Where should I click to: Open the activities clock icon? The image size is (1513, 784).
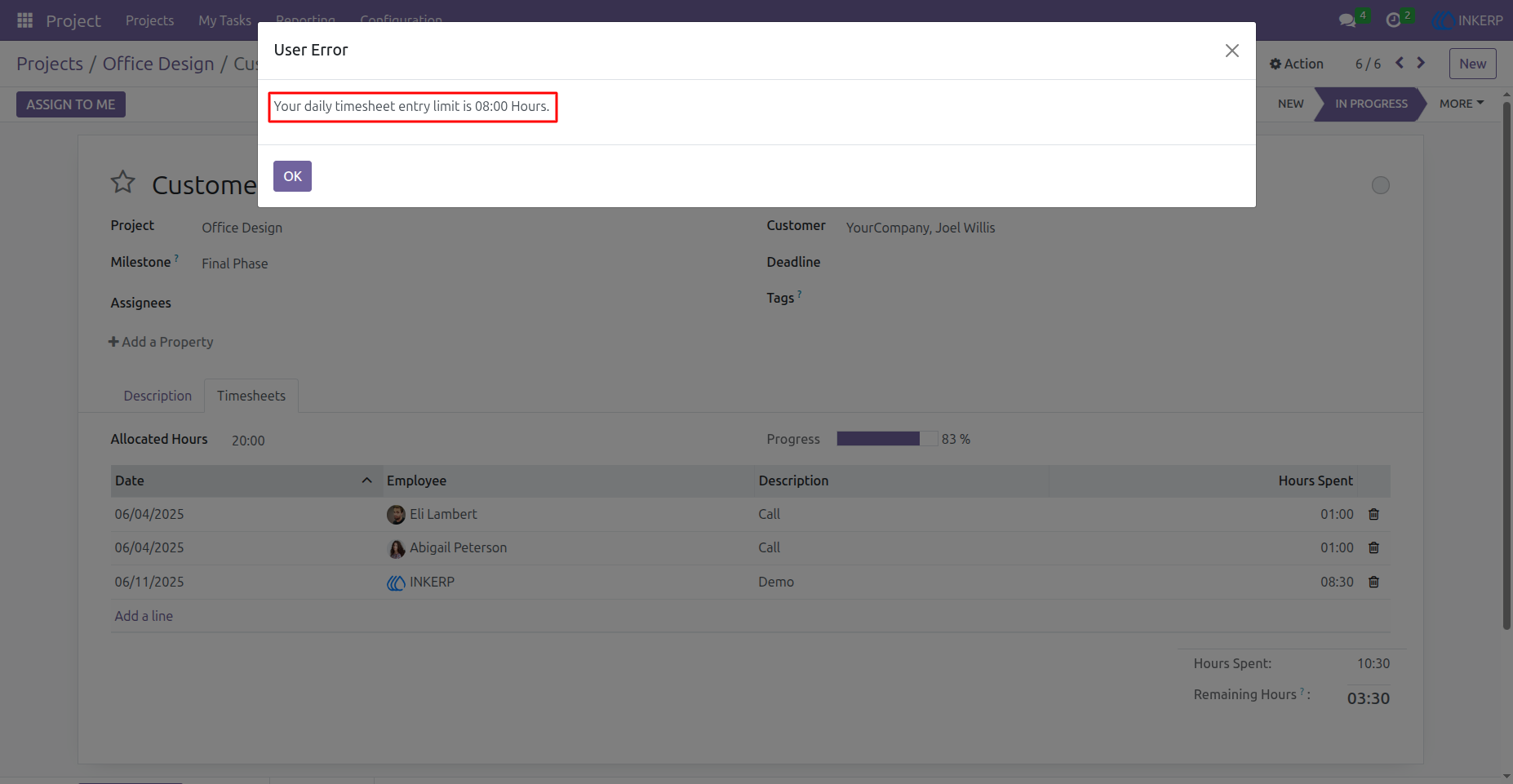coord(1393,20)
